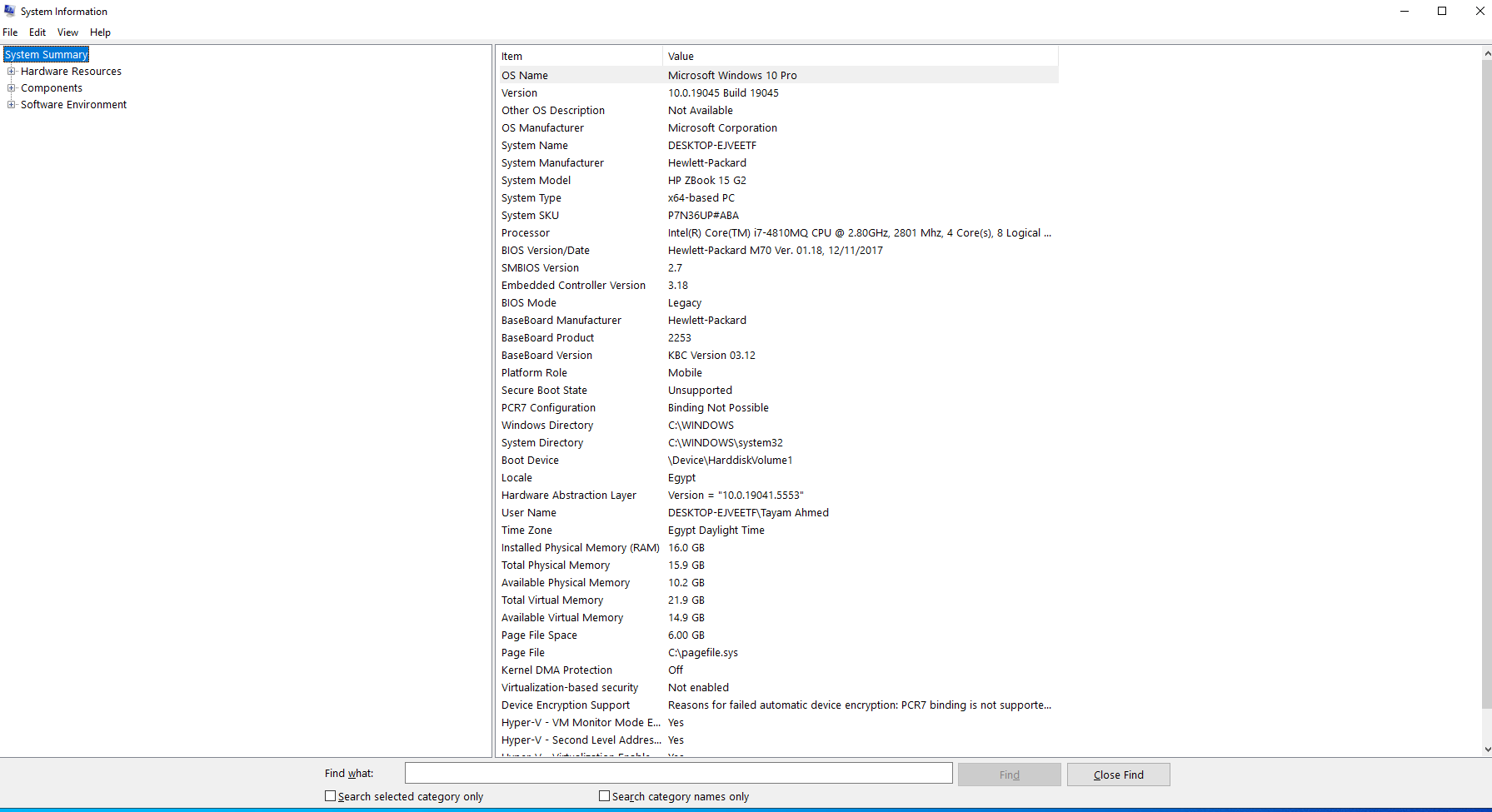The width and height of the screenshot is (1492, 812).
Task: Click the Binding Not Possible value
Action: click(x=718, y=408)
